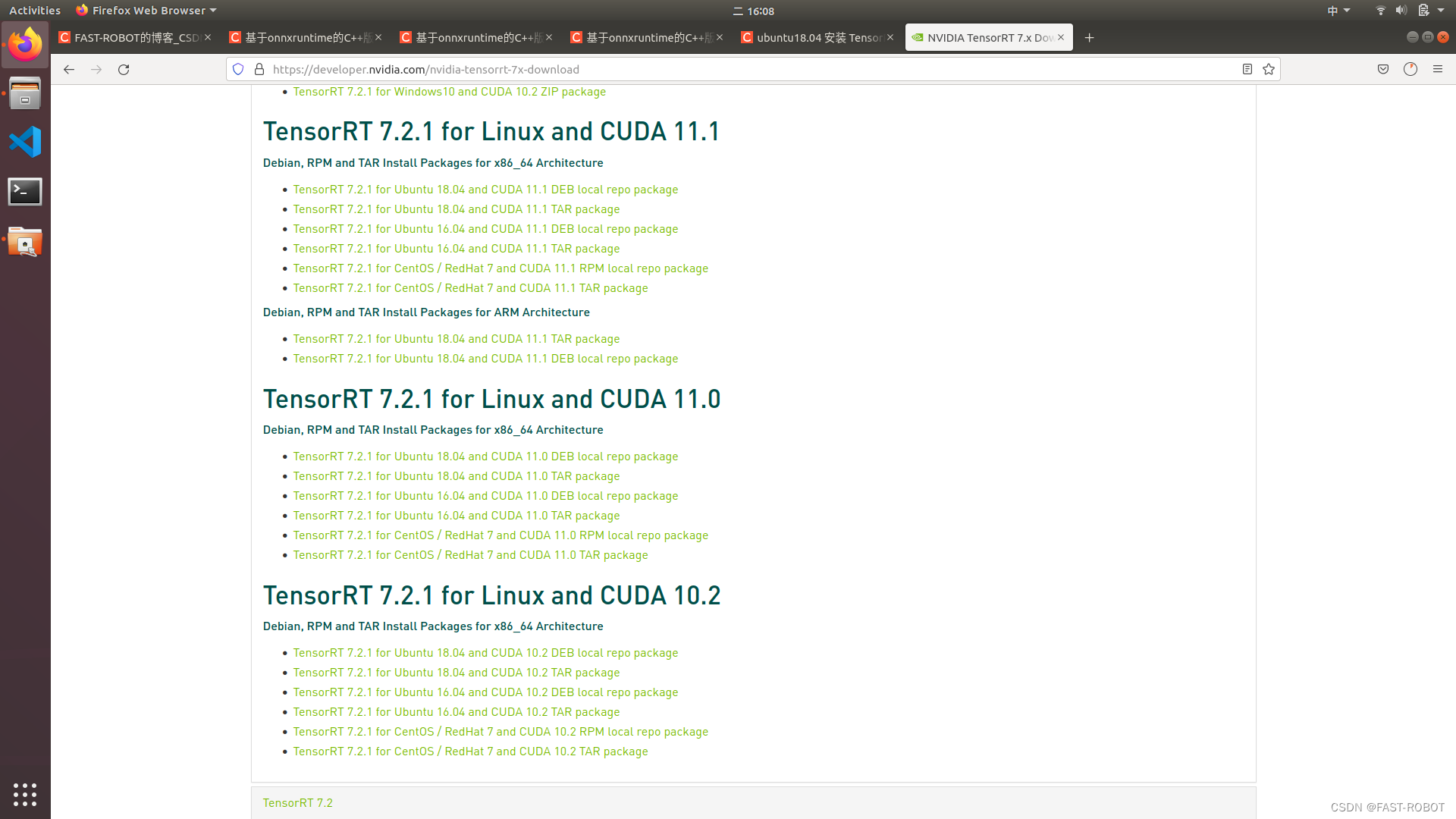Toggle bookmark star for this page
This screenshot has height=819, width=1456.
click(1269, 69)
